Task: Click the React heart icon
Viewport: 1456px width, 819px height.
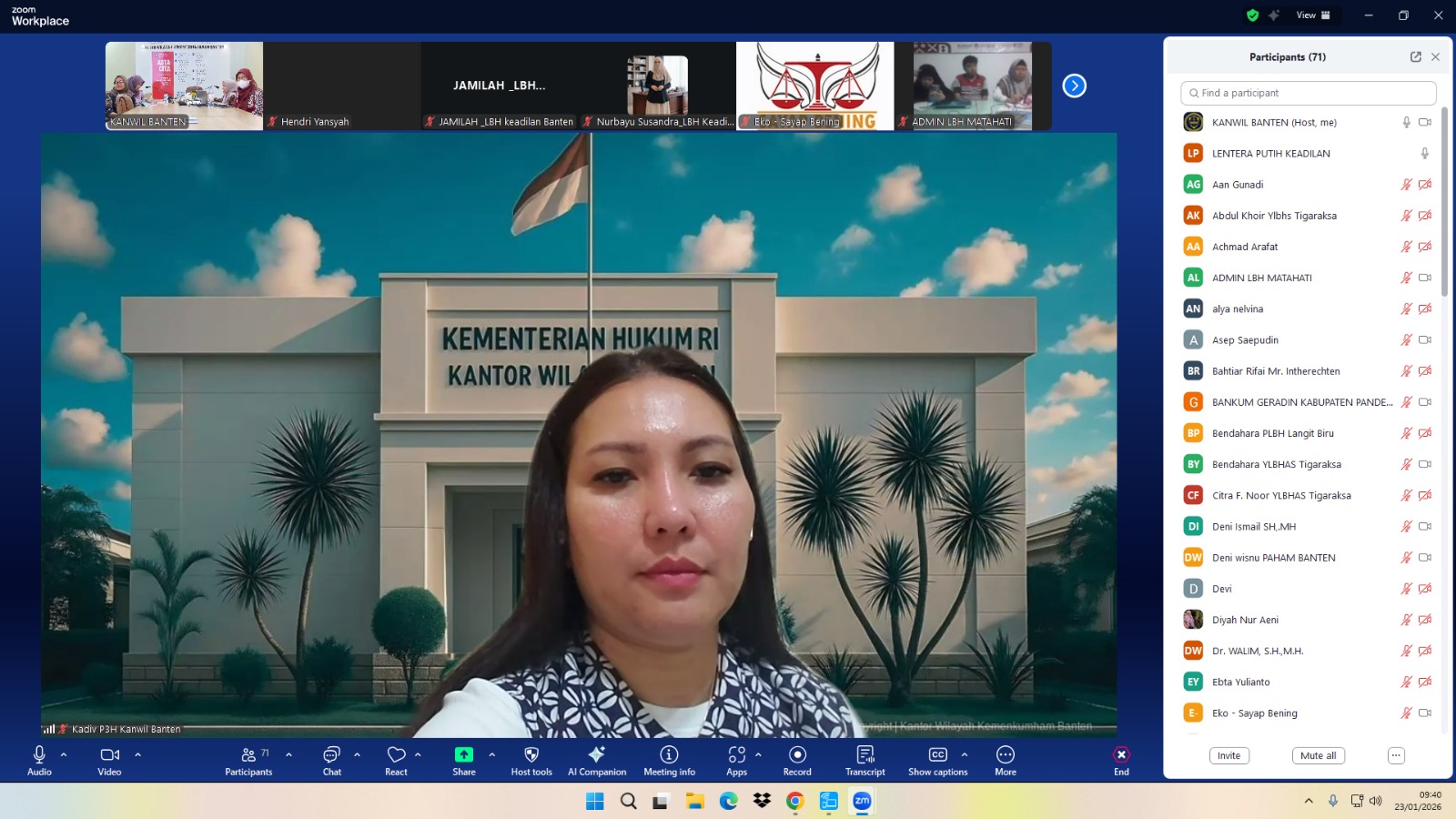Action: coord(396,755)
